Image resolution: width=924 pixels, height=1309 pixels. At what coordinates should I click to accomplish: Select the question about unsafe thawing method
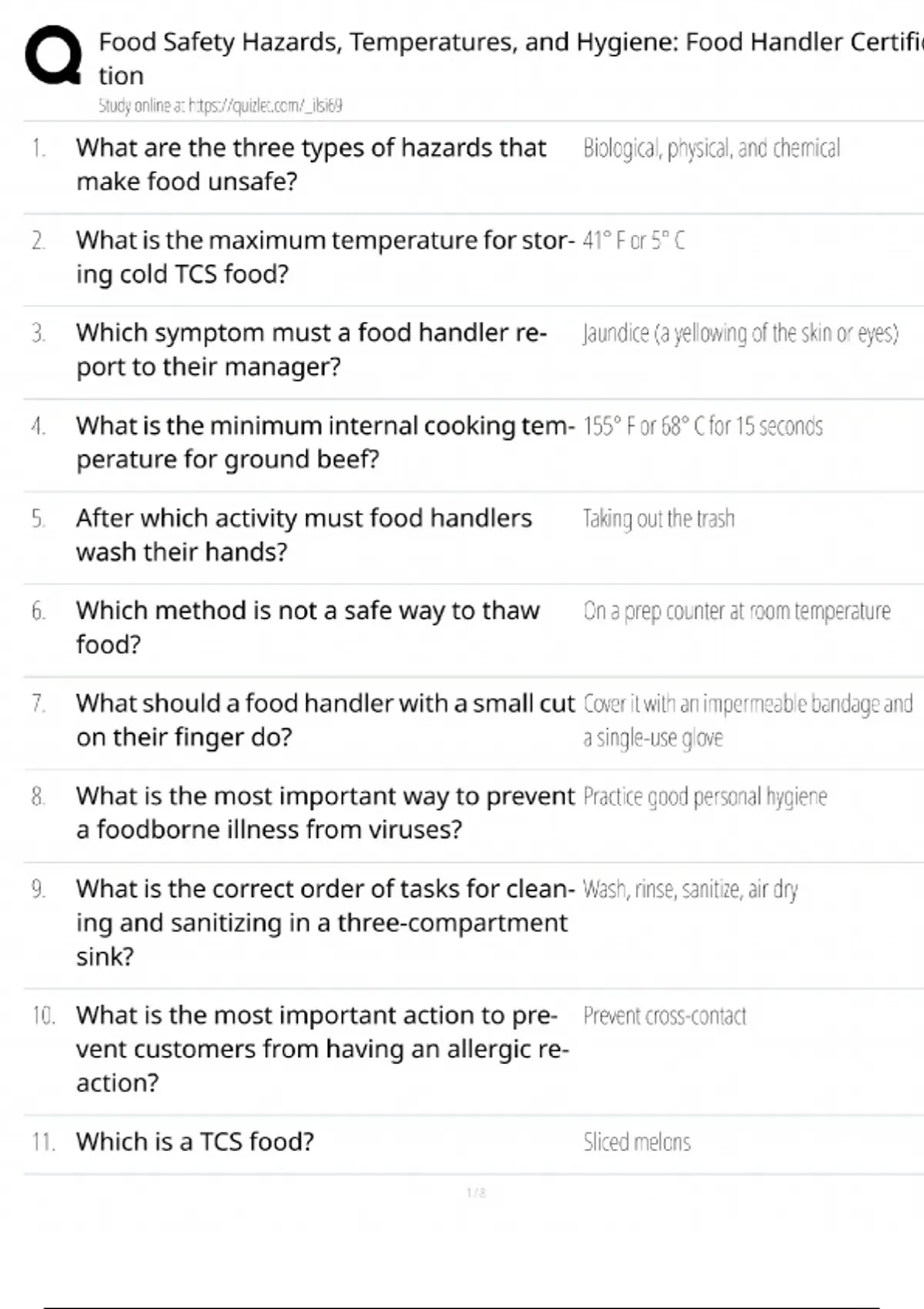(x=307, y=627)
